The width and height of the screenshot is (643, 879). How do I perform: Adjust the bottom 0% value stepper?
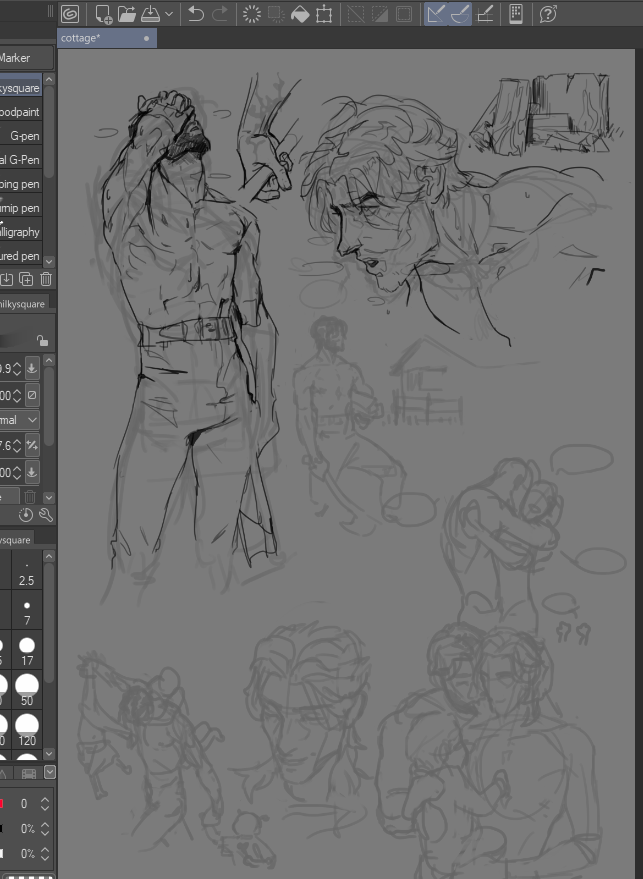pos(45,854)
